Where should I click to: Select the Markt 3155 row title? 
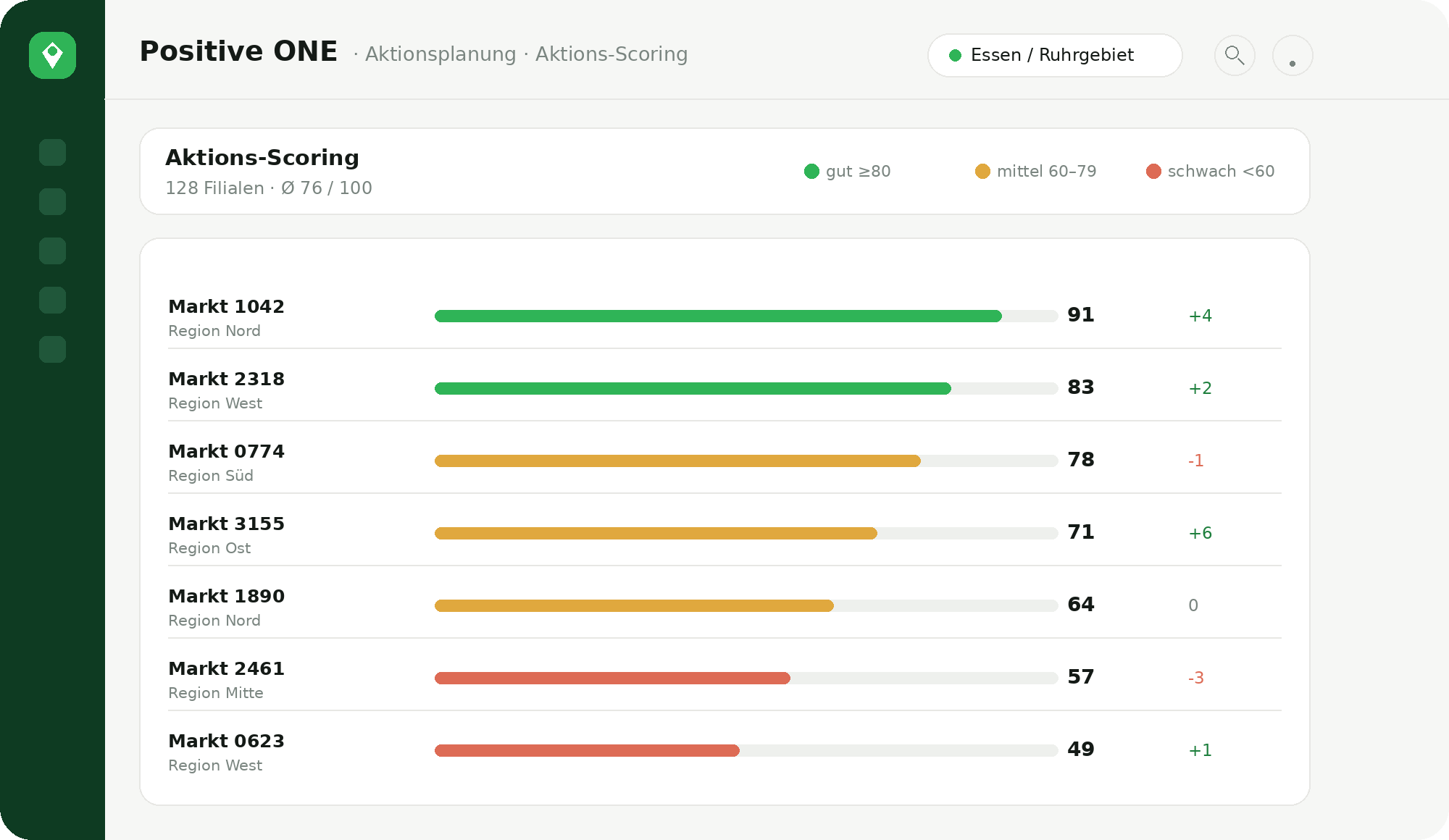[226, 524]
